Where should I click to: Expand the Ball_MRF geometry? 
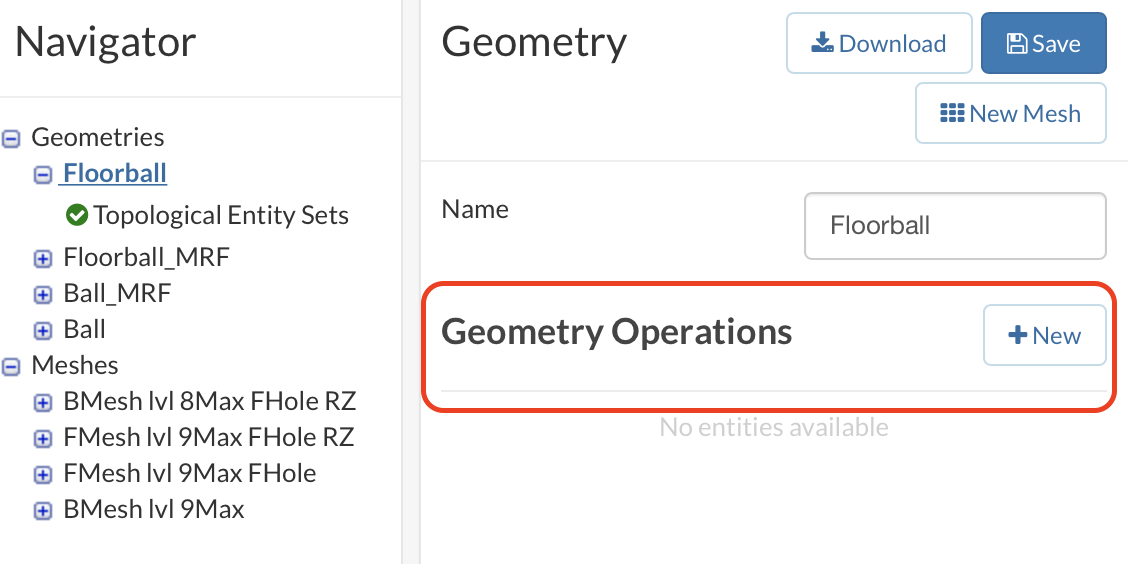coord(43,294)
